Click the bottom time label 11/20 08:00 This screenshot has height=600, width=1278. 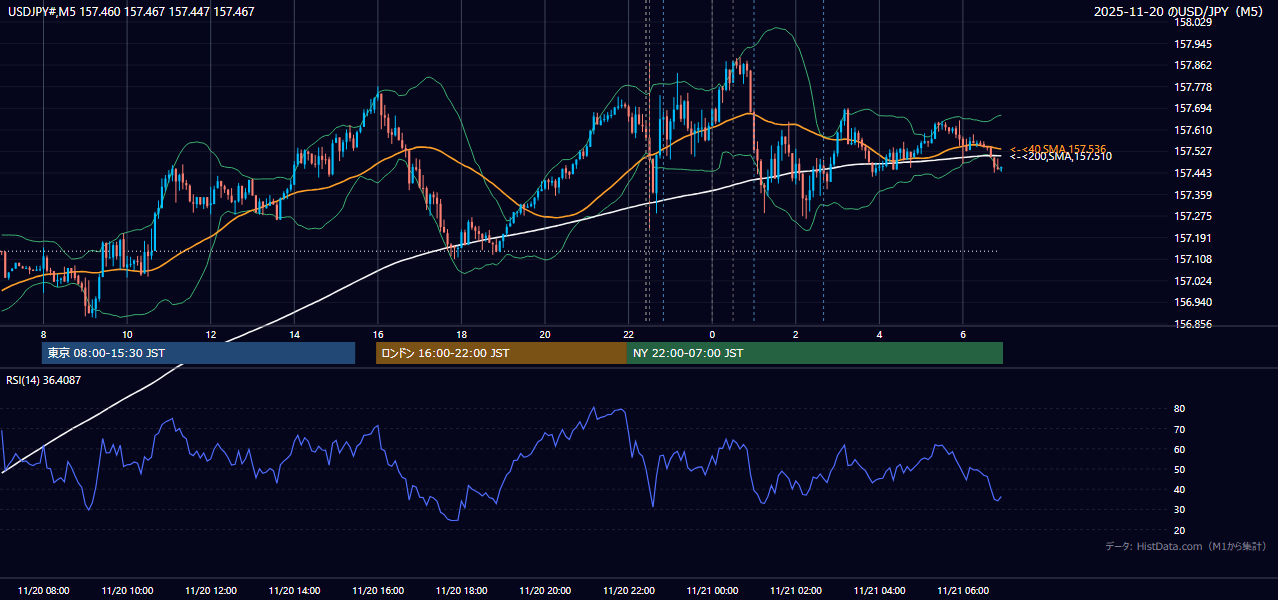tap(44, 591)
